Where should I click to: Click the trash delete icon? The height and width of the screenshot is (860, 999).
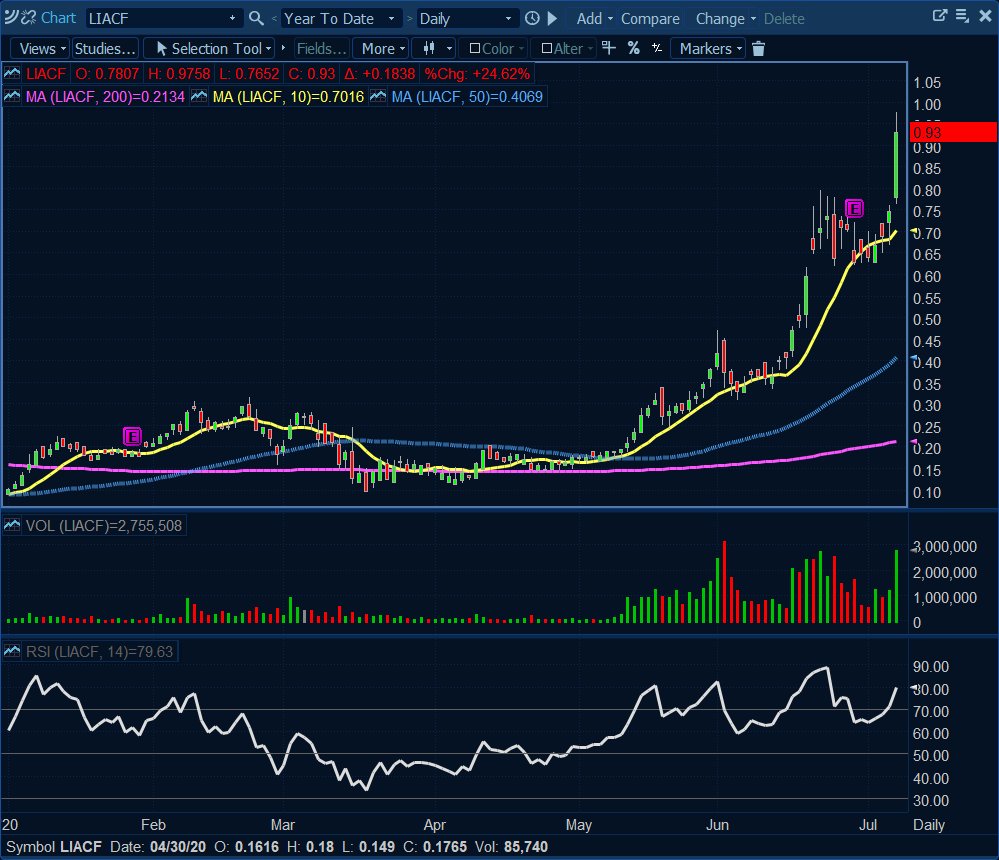pos(758,48)
